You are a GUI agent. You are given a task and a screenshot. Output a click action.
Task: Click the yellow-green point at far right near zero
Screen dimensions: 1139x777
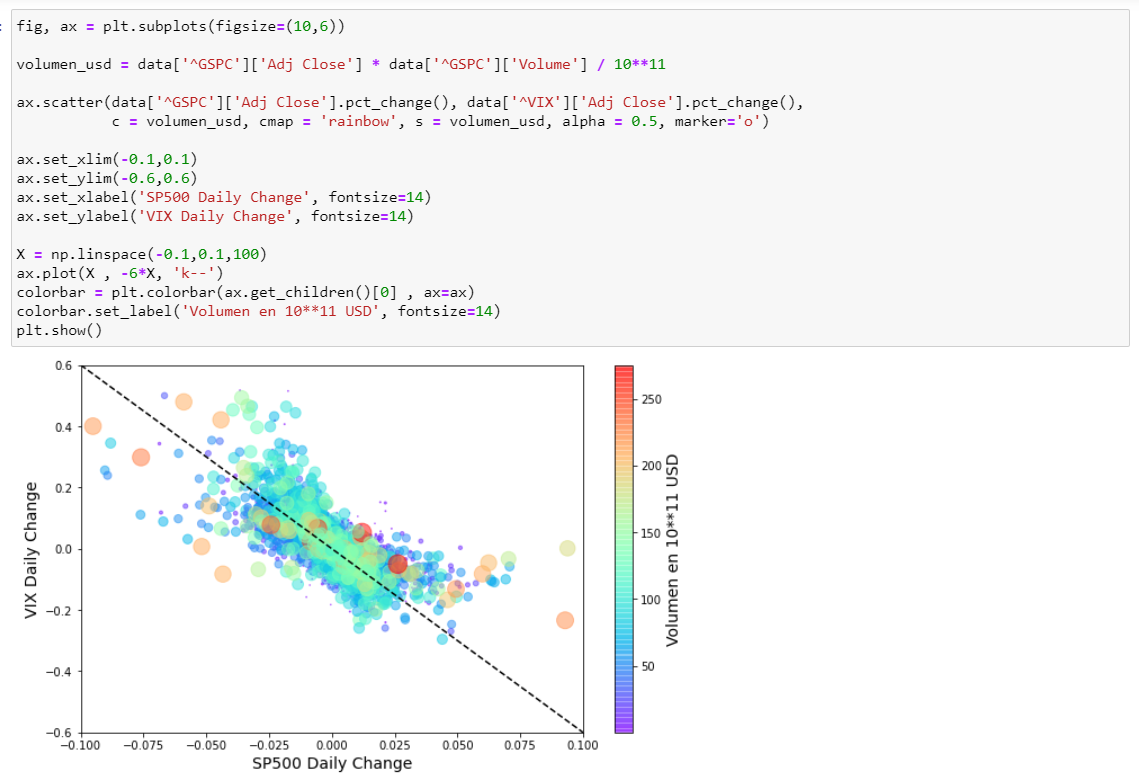click(567, 548)
